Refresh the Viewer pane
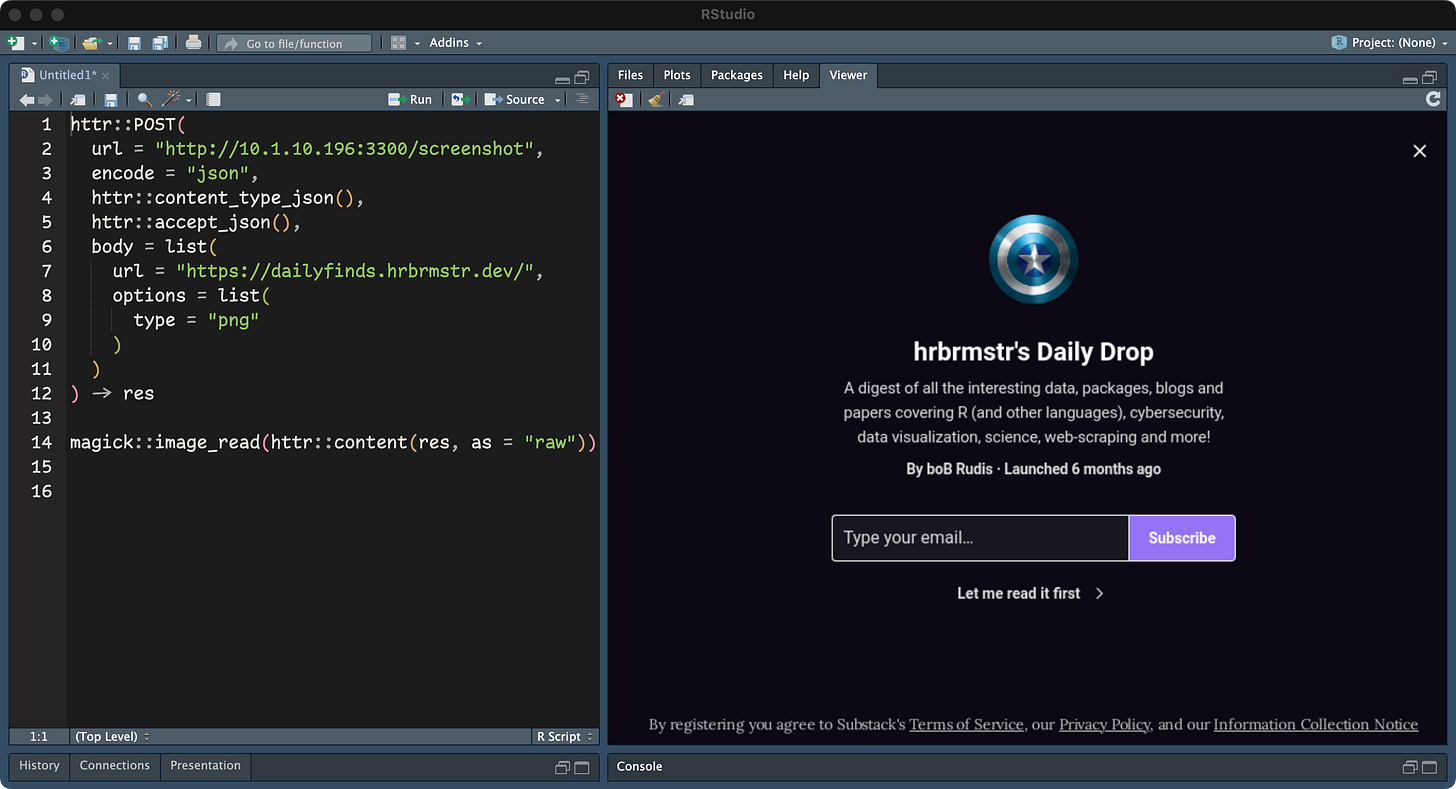The width and height of the screenshot is (1456, 789). coord(1433,99)
